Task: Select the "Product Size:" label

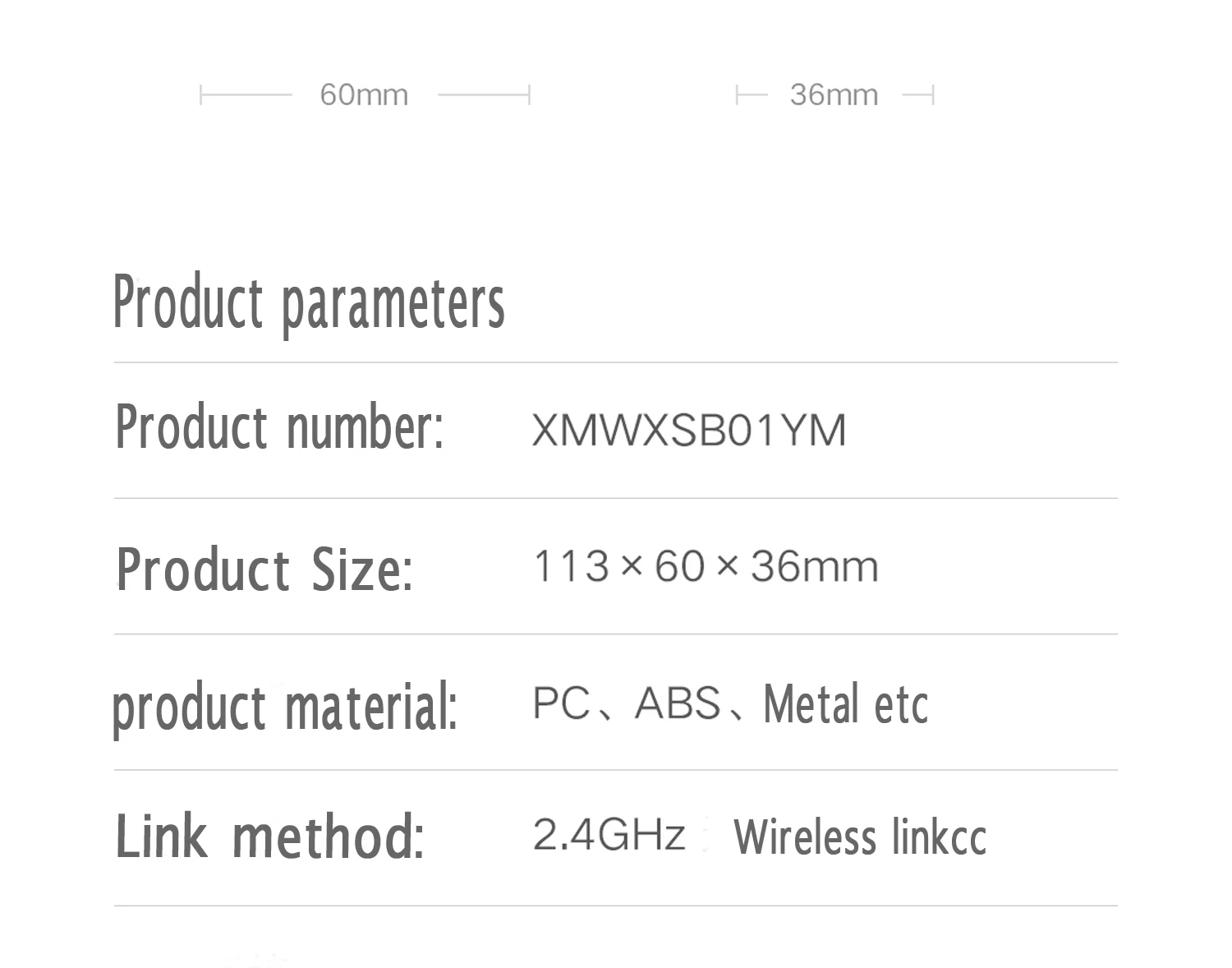Action: (x=264, y=569)
